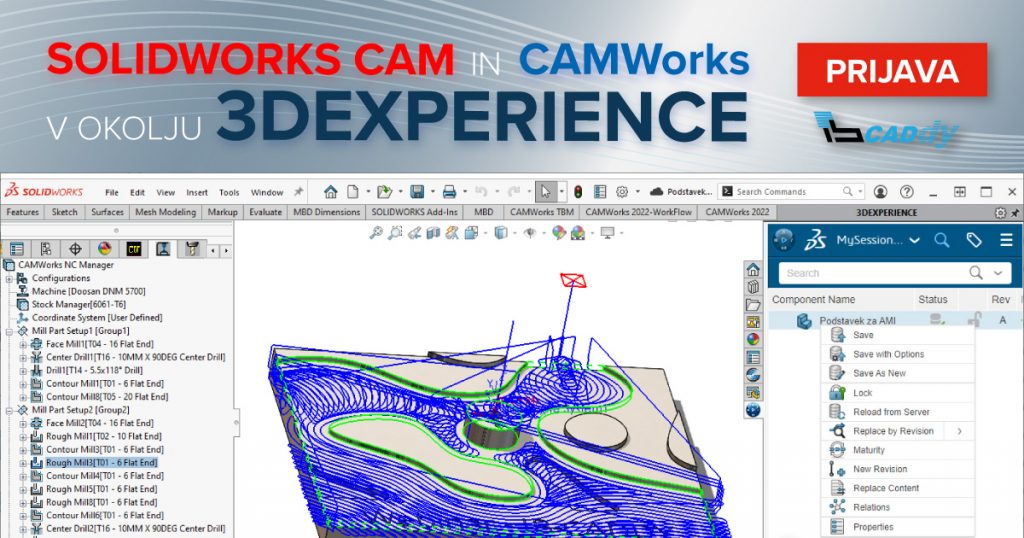Collapse Mill Part Setup2 [Group2]
The width and height of the screenshot is (1024, 538).
point(9,411)
